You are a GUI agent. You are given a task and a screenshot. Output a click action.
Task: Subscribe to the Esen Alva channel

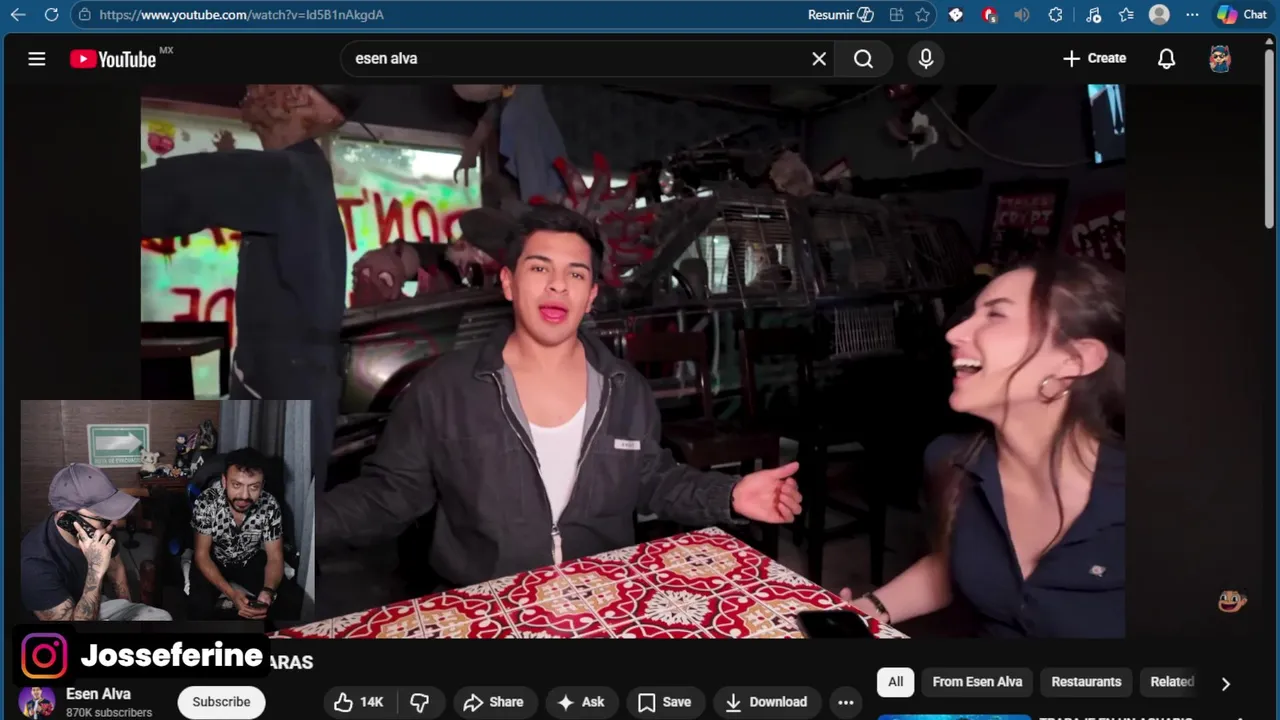(221, 702)
